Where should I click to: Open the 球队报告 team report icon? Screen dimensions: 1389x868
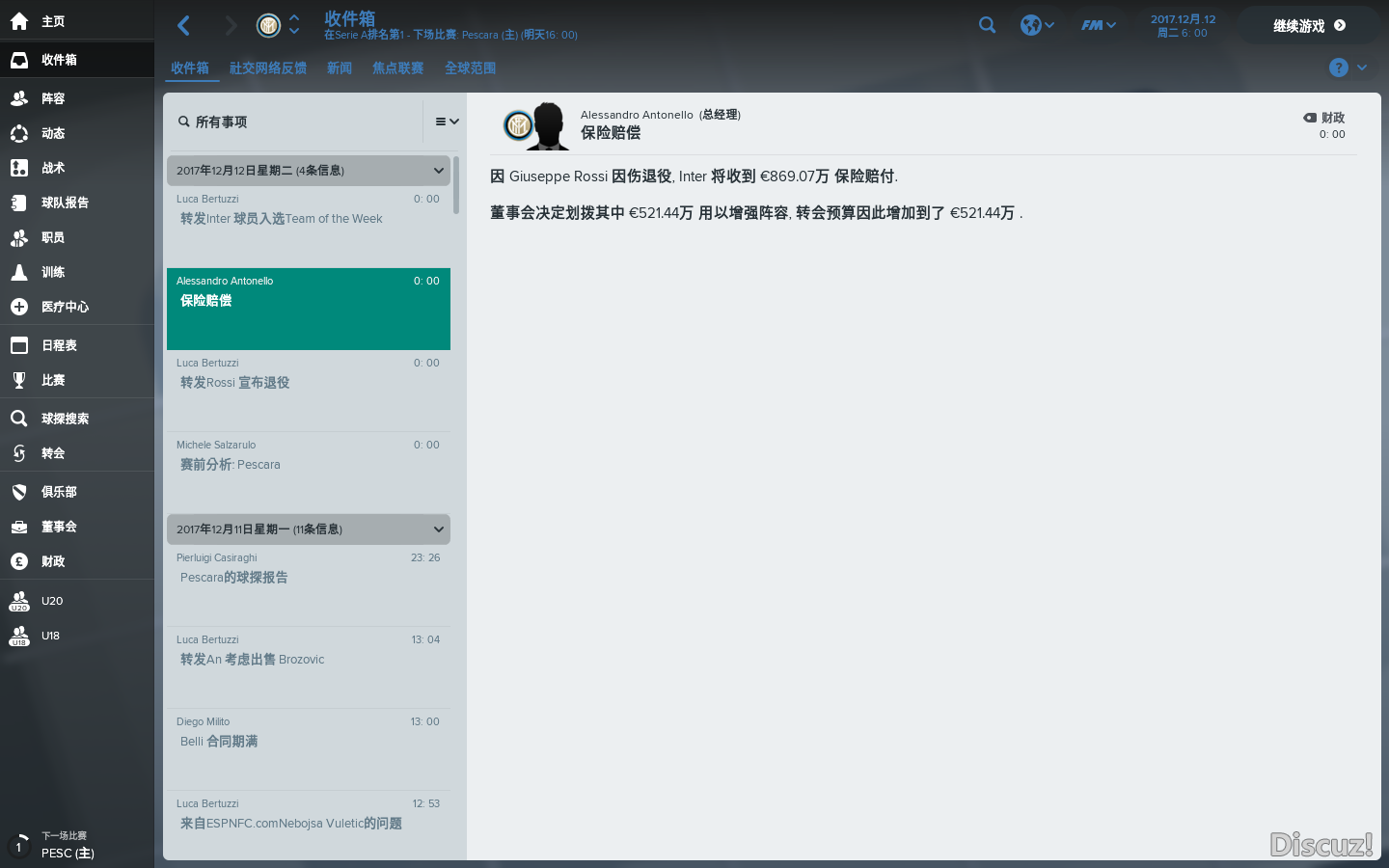tap(19, 203)
